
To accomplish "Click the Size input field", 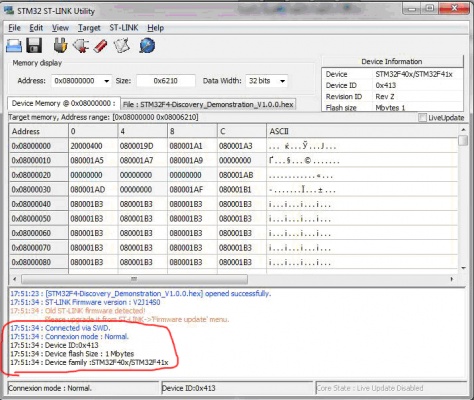I will pyautogui.click(x=166, y=81).
